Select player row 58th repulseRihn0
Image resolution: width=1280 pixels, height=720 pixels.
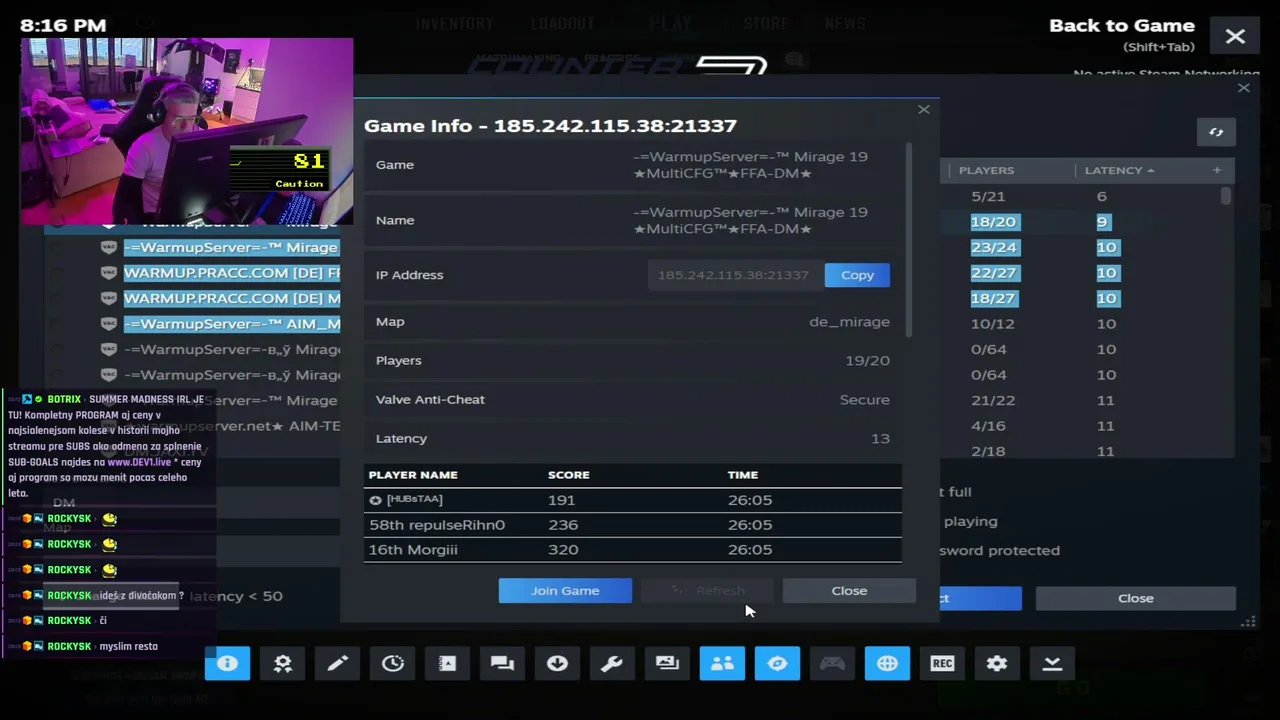[633, 525]
